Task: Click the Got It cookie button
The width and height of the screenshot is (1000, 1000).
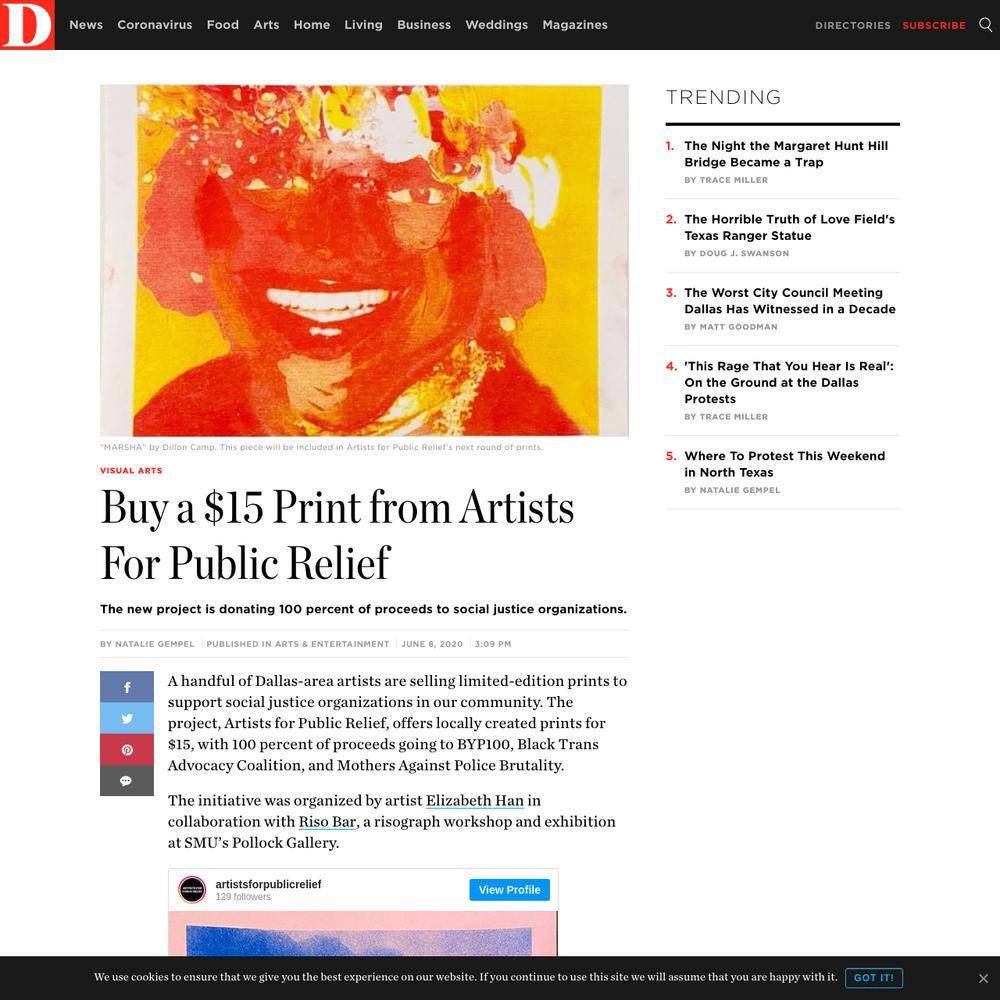Action: 874,978
